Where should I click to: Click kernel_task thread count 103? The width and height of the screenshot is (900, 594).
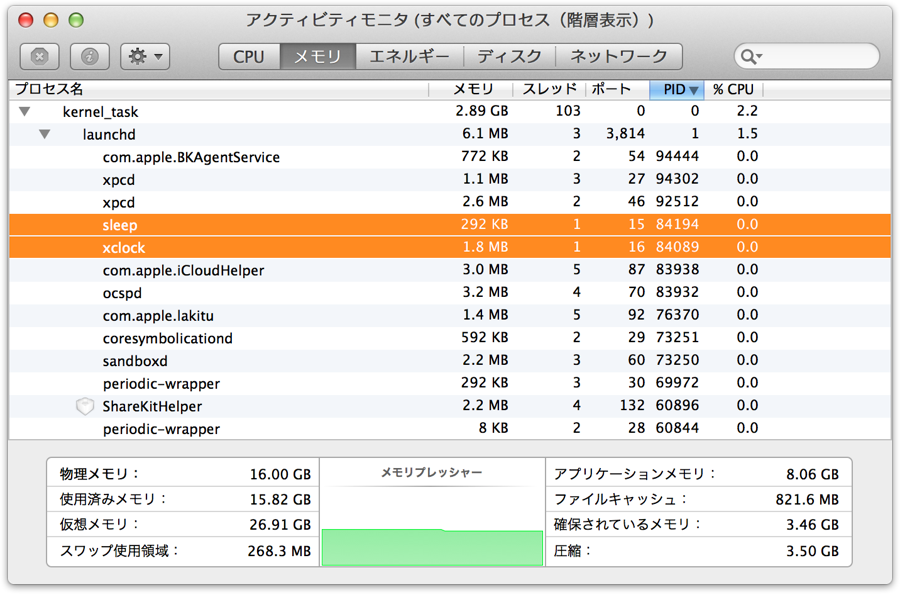568,111
